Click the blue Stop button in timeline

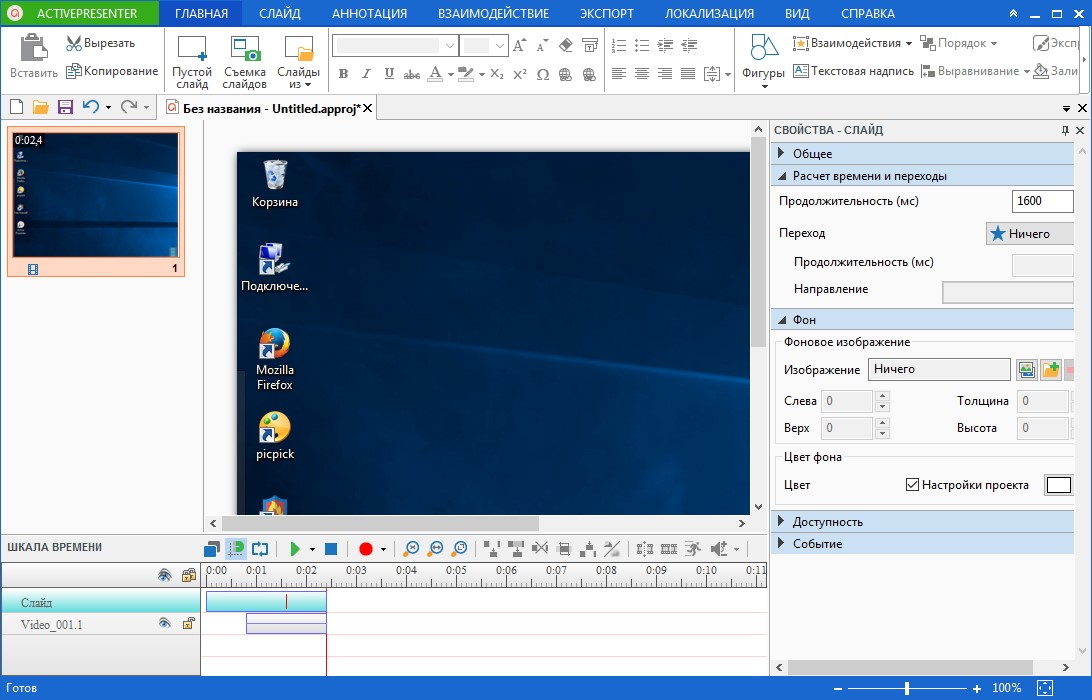[331, 549]
